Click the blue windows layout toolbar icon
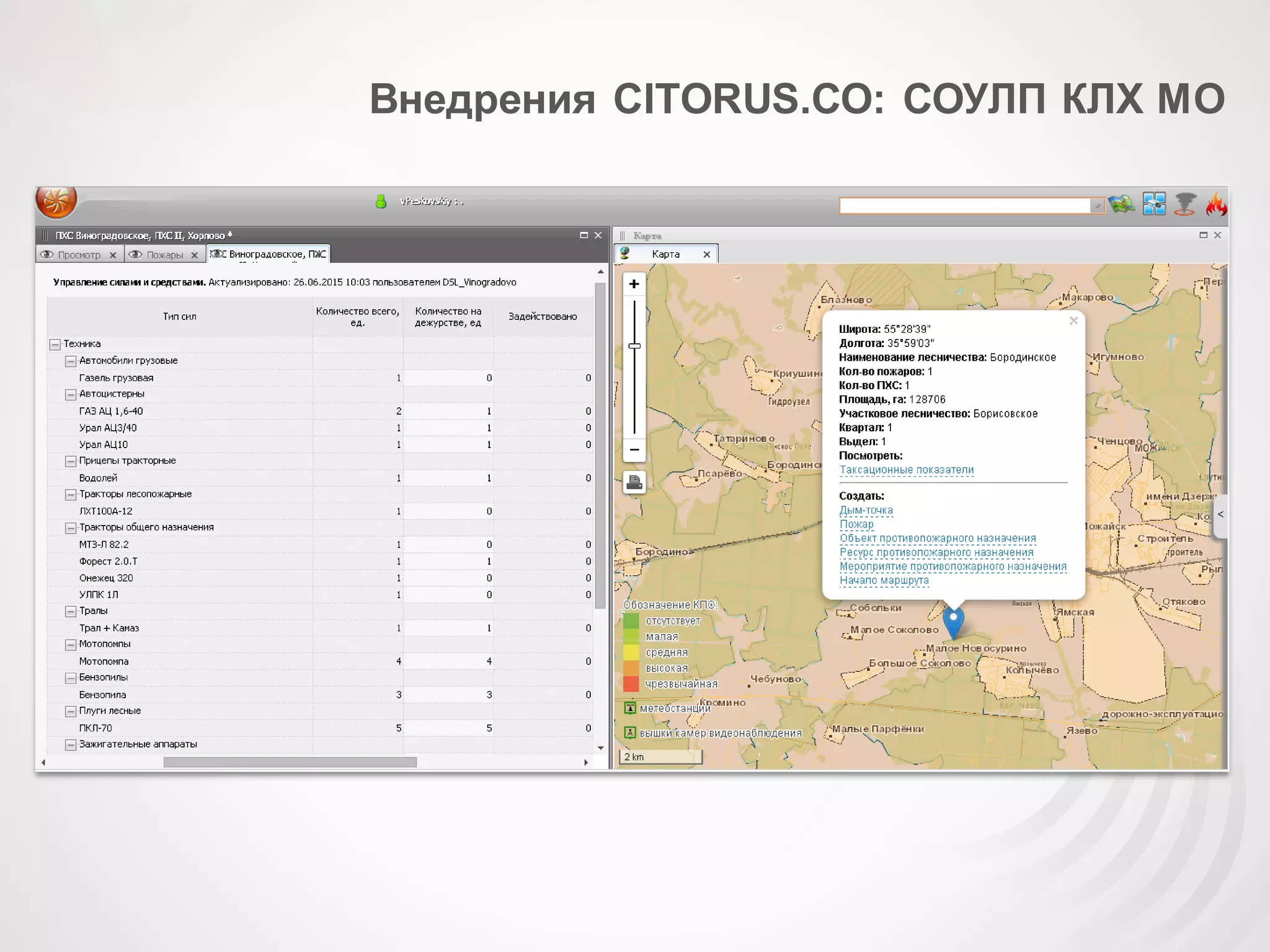 1154,204
